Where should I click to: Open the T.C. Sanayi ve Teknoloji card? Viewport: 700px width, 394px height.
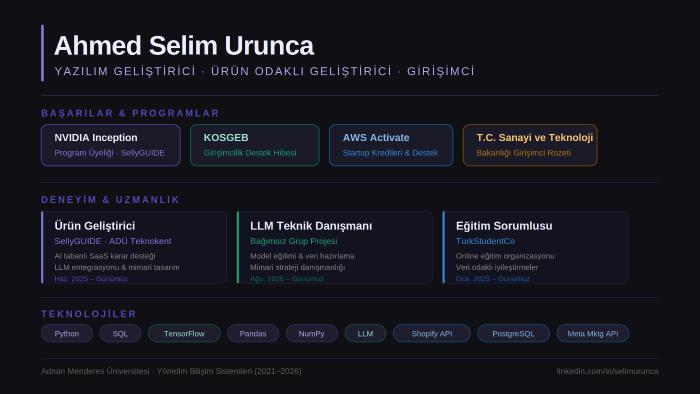click(530, 145)
